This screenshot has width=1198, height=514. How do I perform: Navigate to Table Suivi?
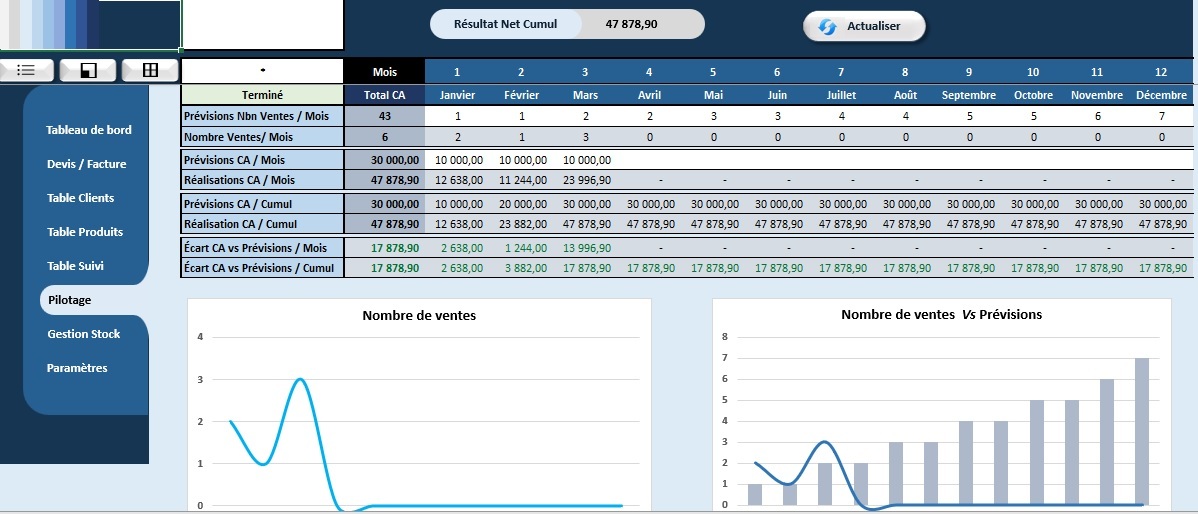(x=75, y=266)
